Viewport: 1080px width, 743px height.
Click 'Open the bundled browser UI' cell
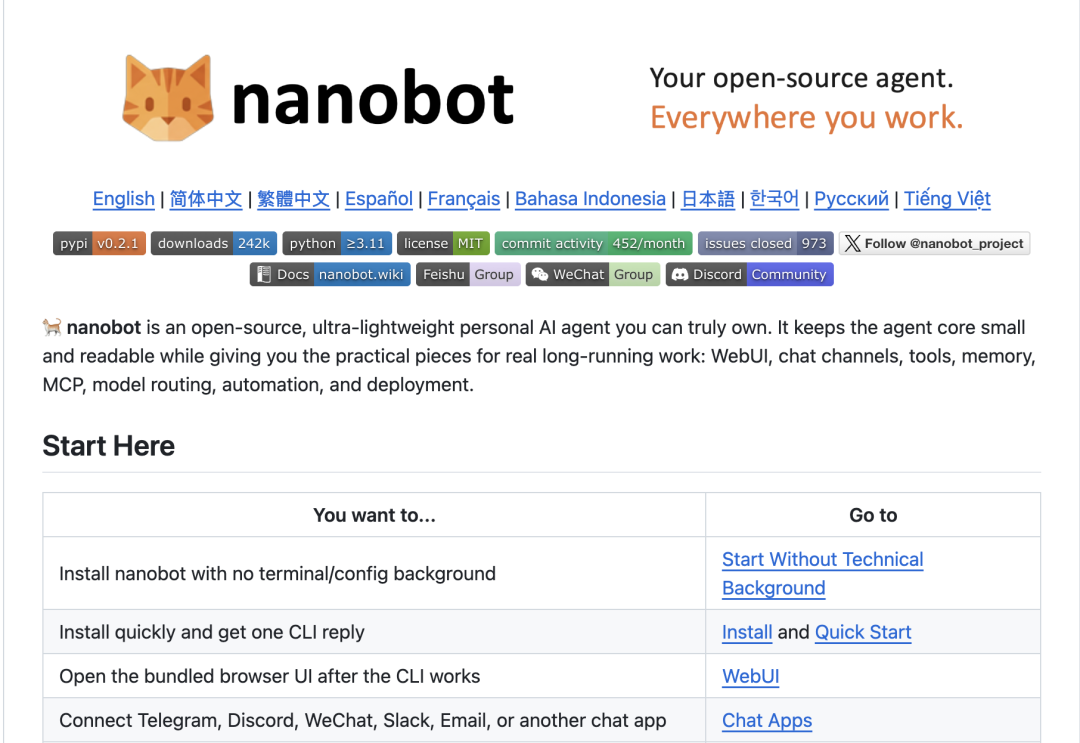click(x=374, y=676)
